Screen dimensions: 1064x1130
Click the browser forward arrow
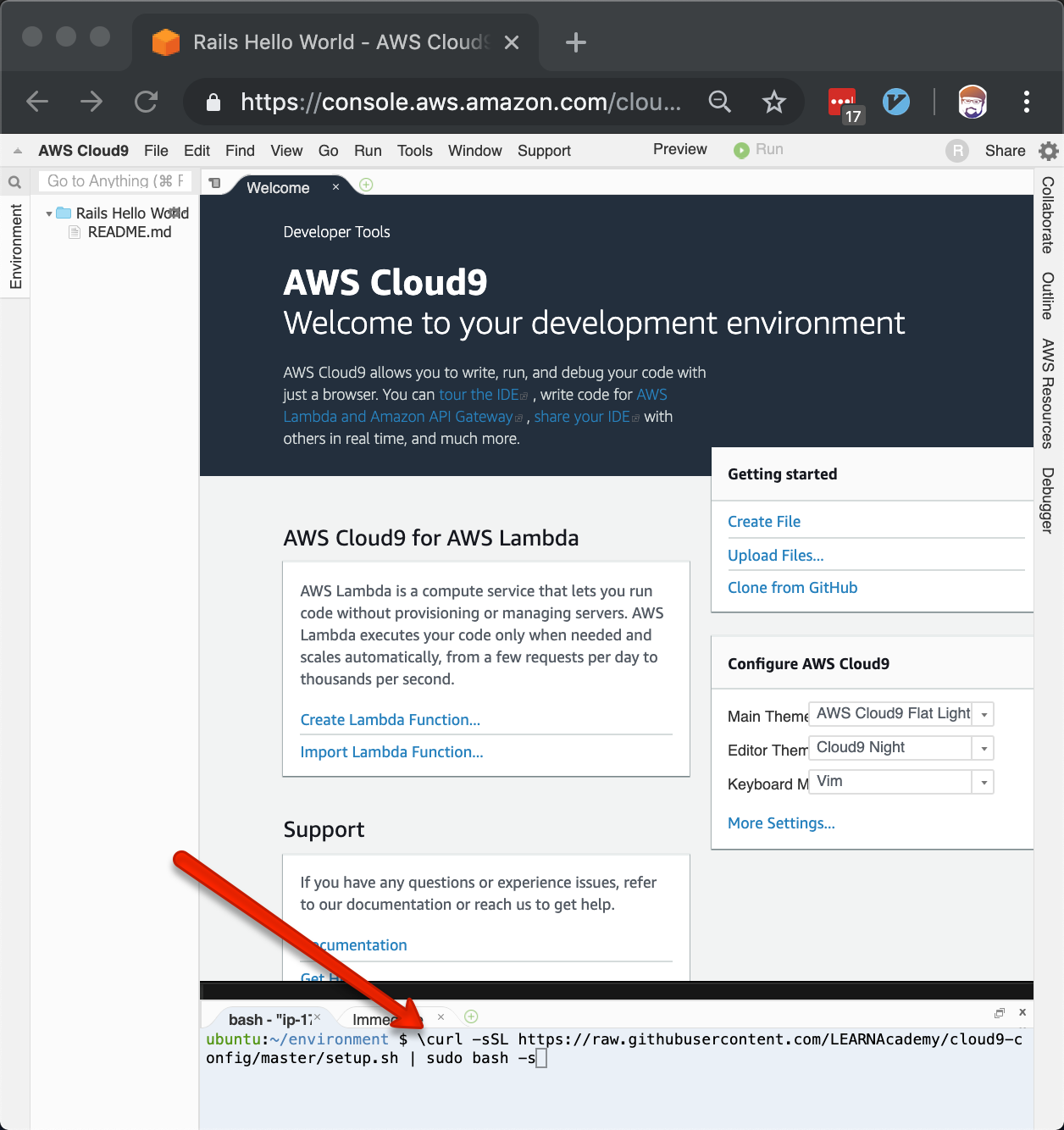point(91,102)
